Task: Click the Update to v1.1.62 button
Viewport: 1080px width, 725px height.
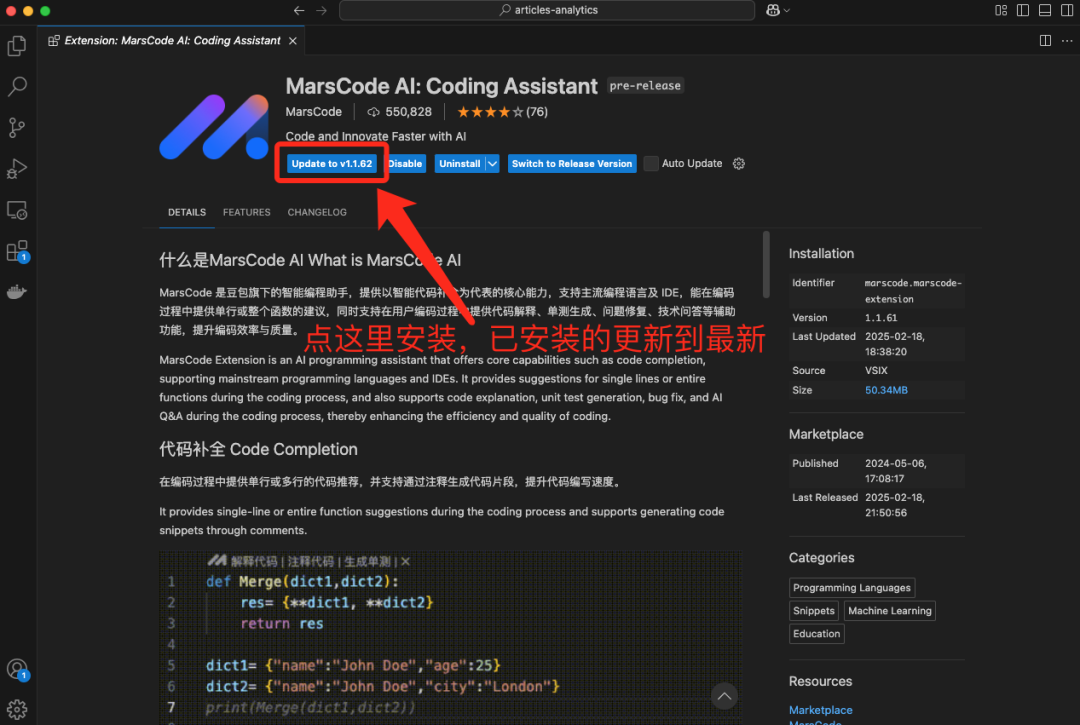Action: click(331, 164)
